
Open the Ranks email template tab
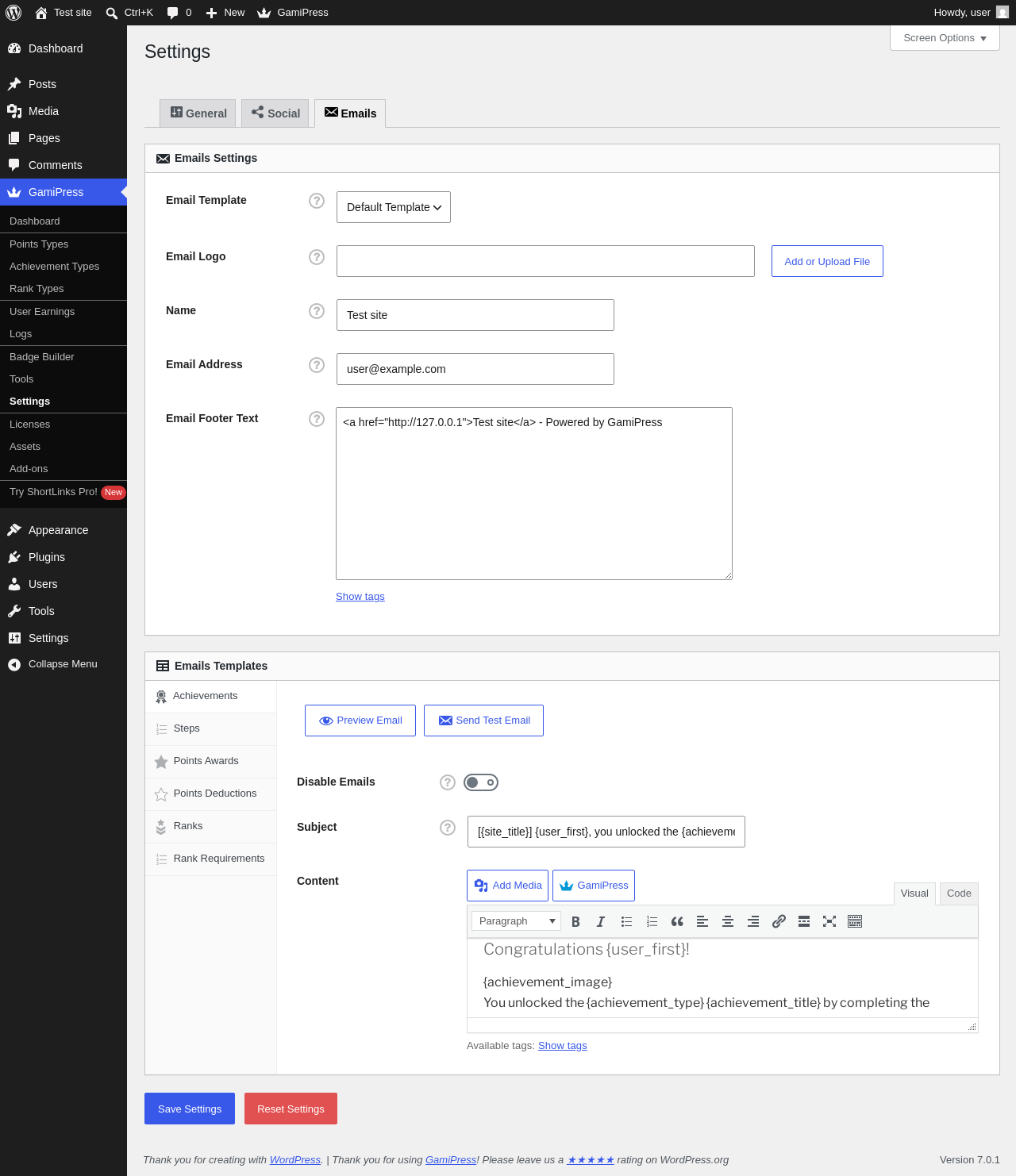[x=211, y=826]
